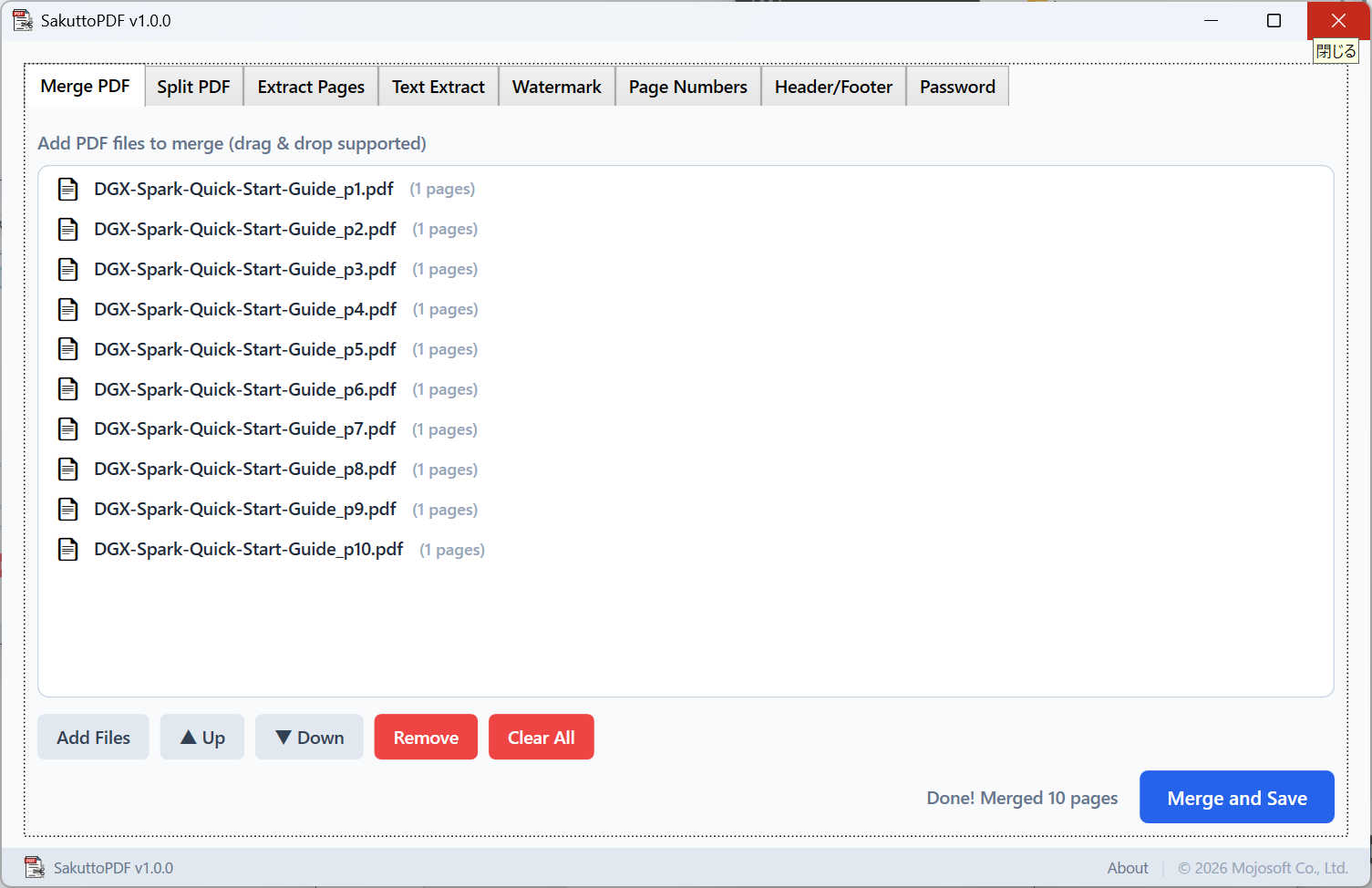Open the Extract Pages tab
This screenshot has height=888, width=1372.
coord(311,87)
